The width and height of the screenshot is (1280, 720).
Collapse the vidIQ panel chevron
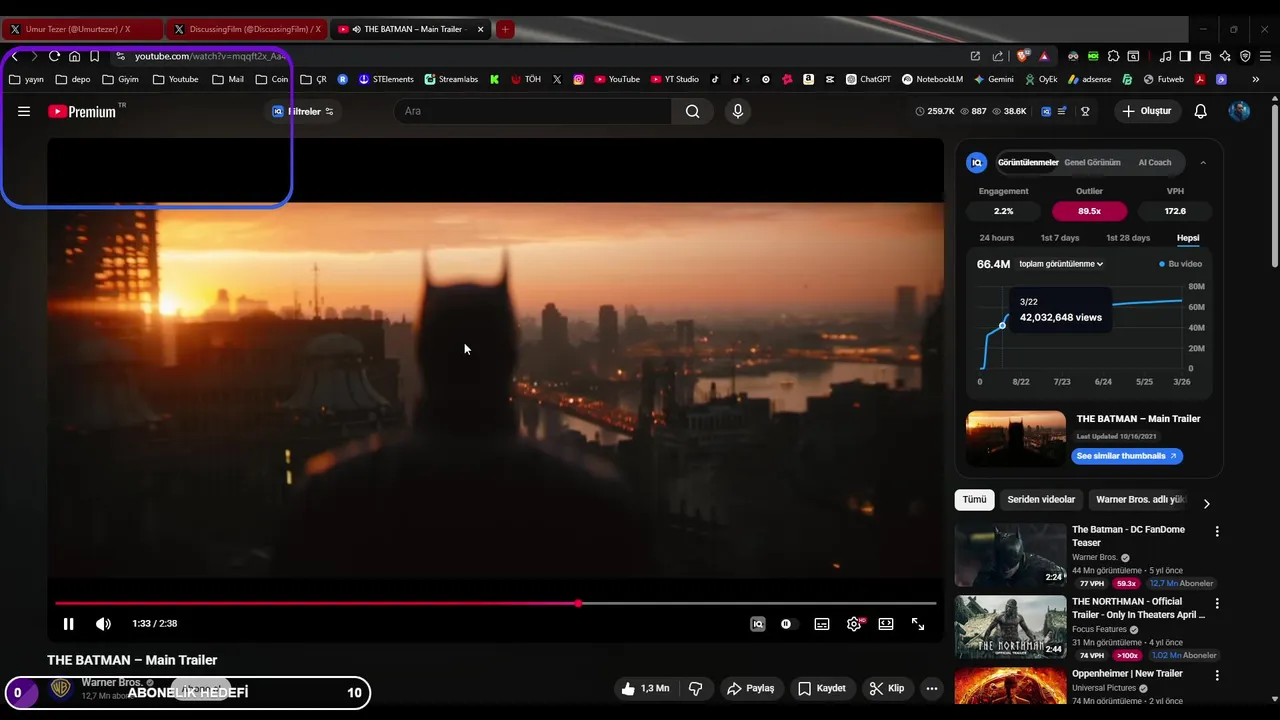click(1203, 163)
